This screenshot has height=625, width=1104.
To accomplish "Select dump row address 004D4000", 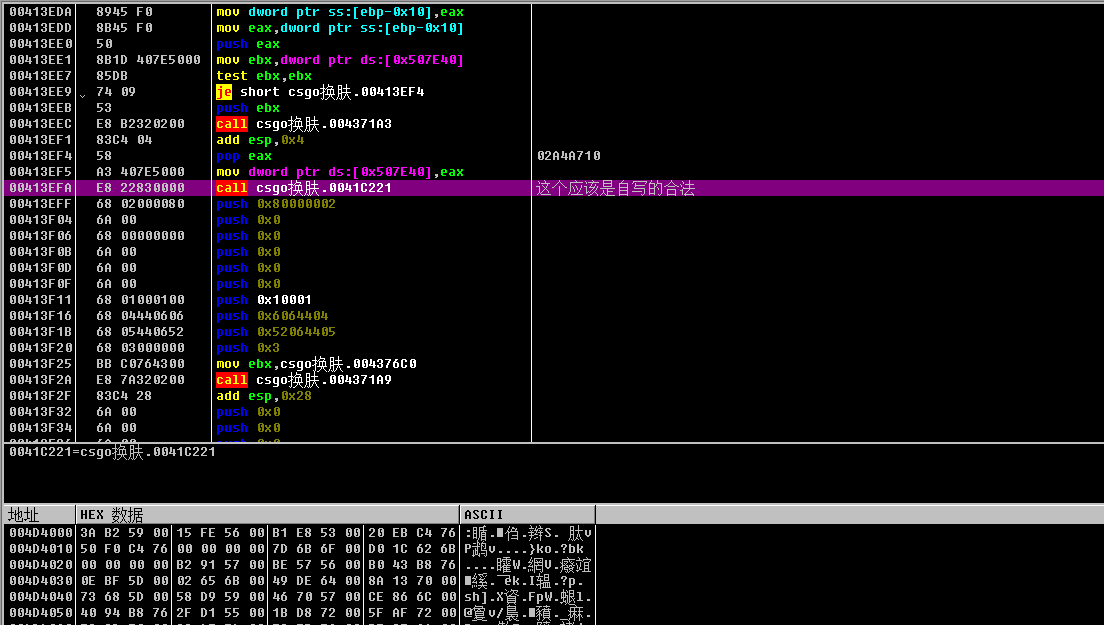I will [x=40, y=533].
